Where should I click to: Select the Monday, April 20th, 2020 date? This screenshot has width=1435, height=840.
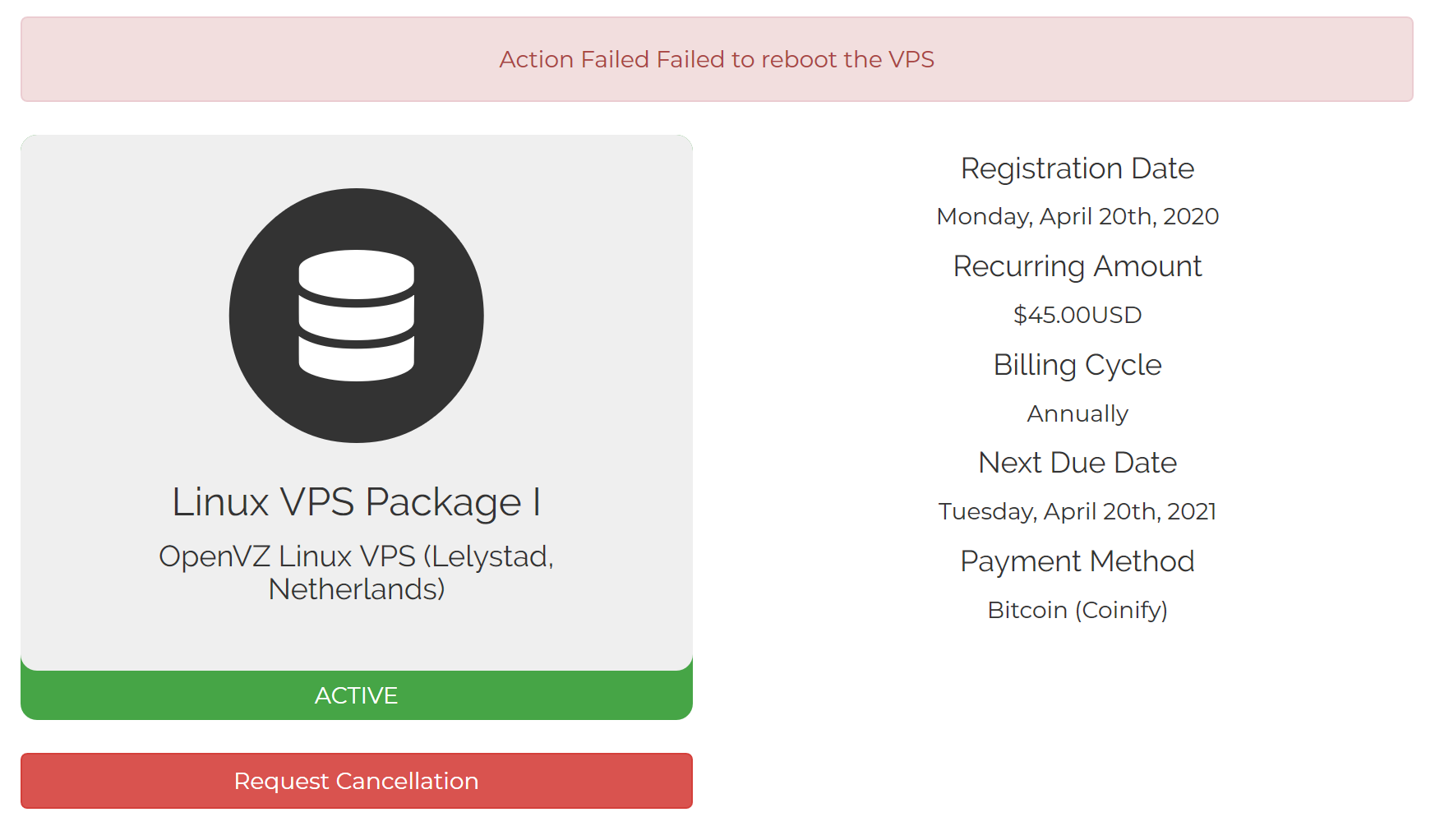1077,216
